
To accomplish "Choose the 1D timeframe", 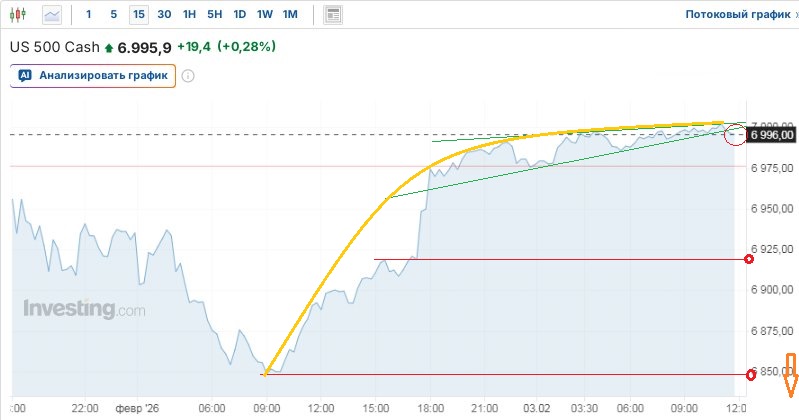I will pos(239,14).
